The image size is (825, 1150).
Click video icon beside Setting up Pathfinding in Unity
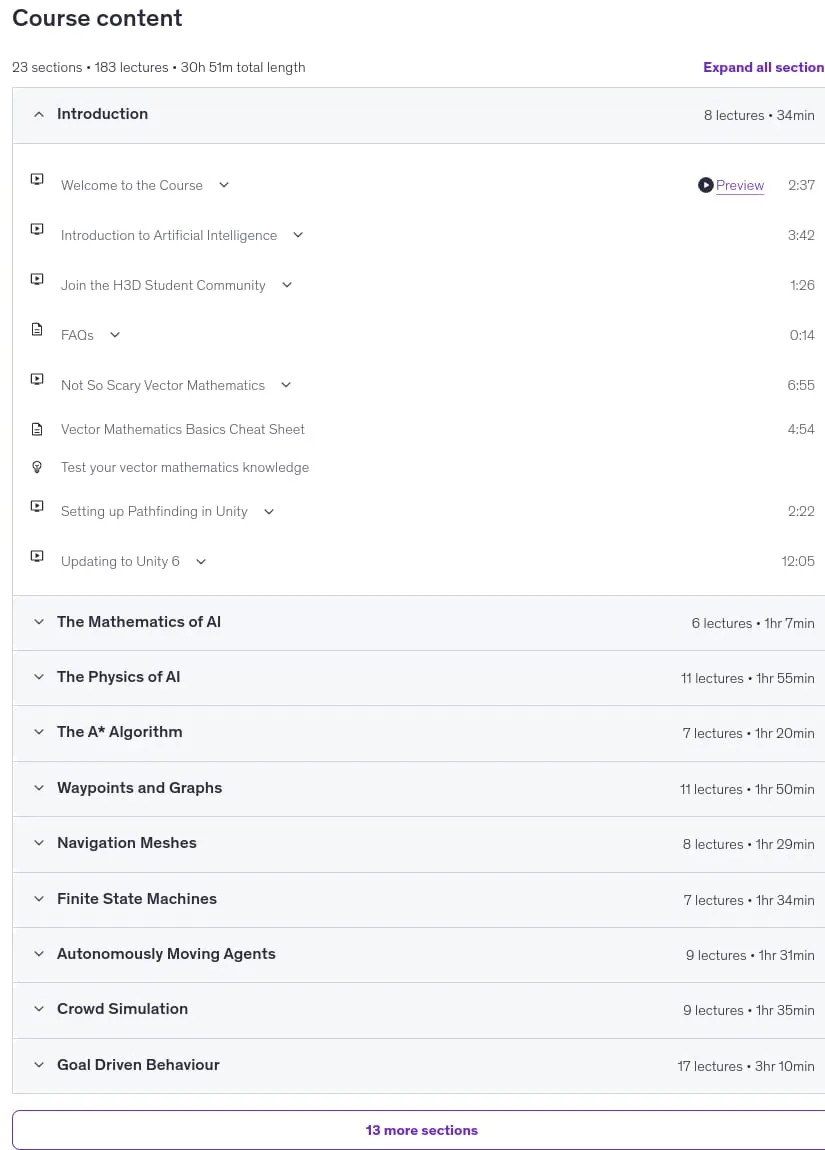tap(37, 506)
